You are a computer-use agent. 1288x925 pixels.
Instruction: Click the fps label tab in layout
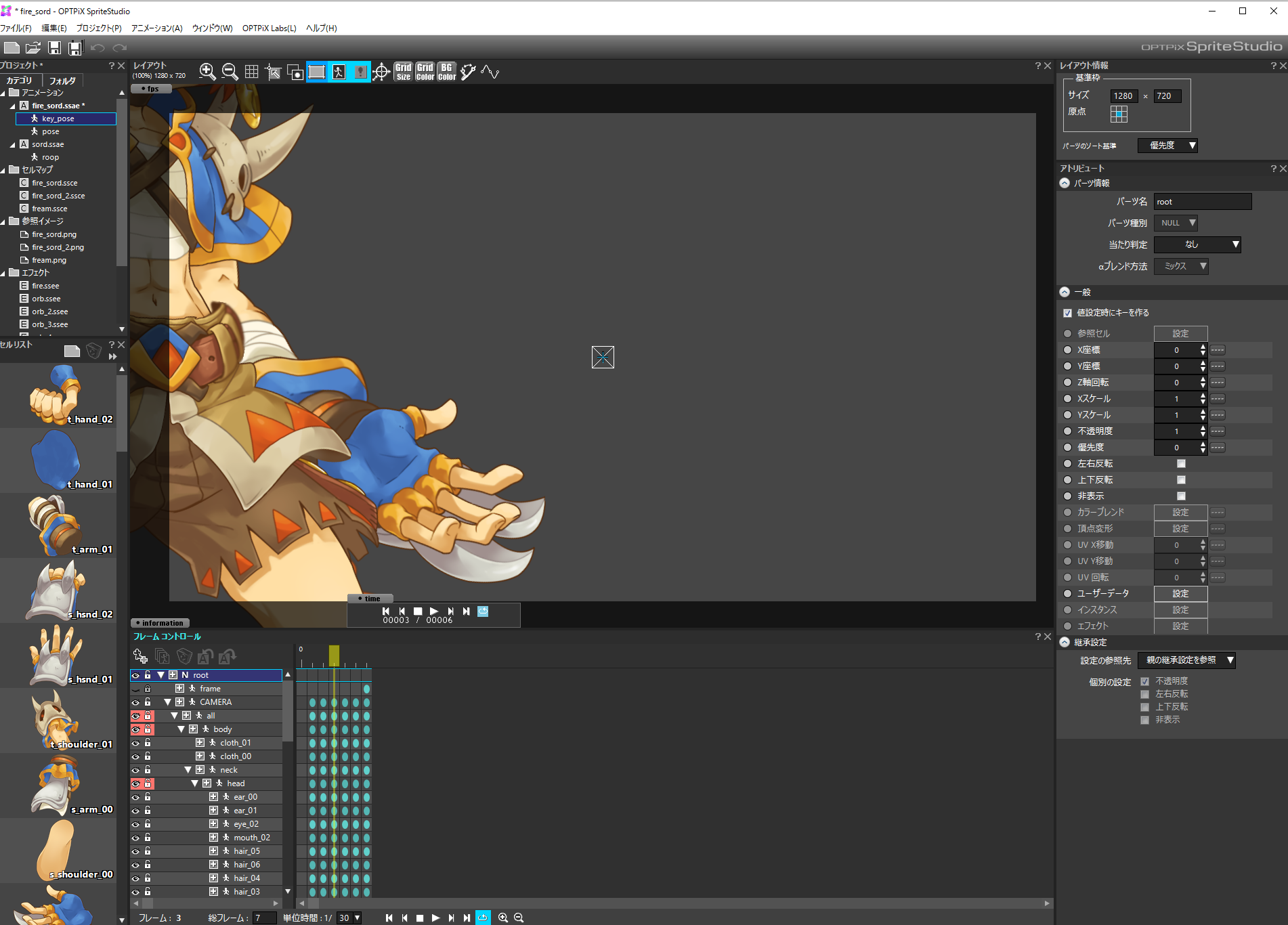(150, 89)
